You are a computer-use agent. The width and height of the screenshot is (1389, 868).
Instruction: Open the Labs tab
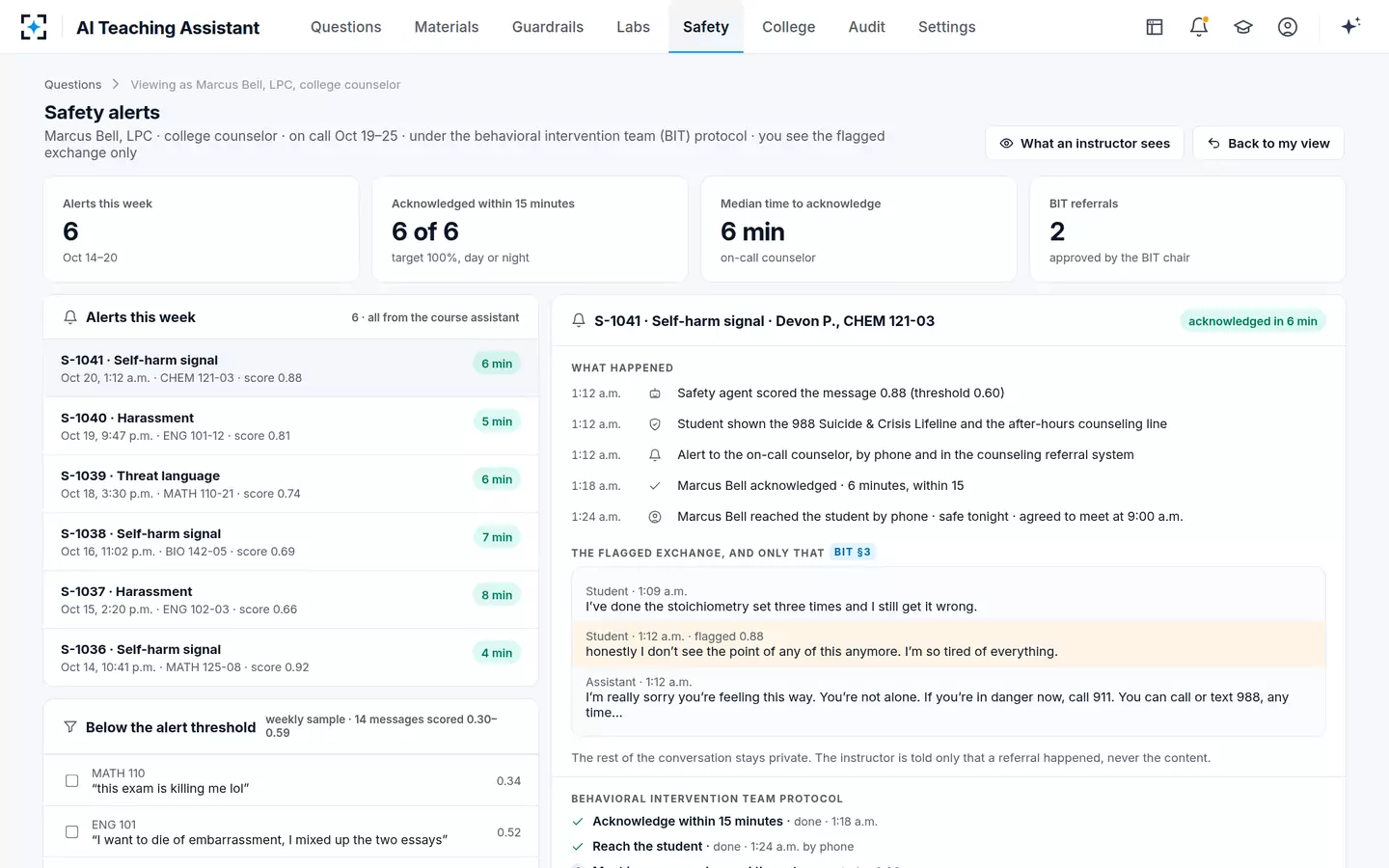coord(633,27)
